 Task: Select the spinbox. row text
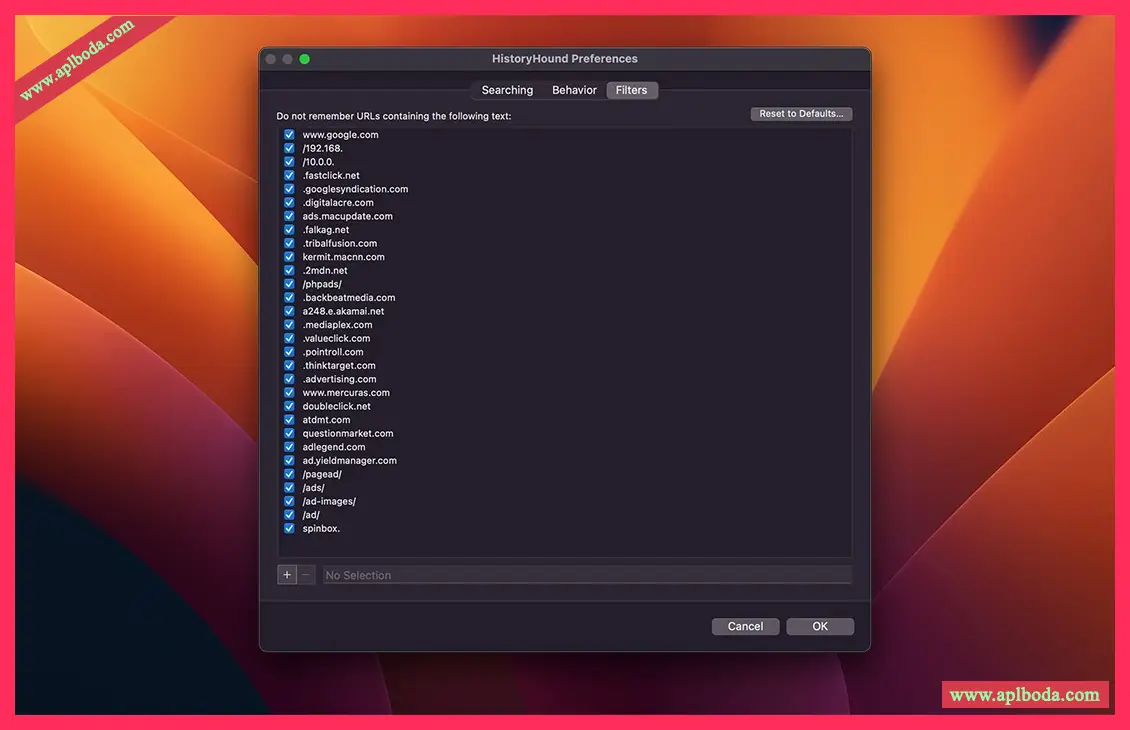[x=321, y=528]
